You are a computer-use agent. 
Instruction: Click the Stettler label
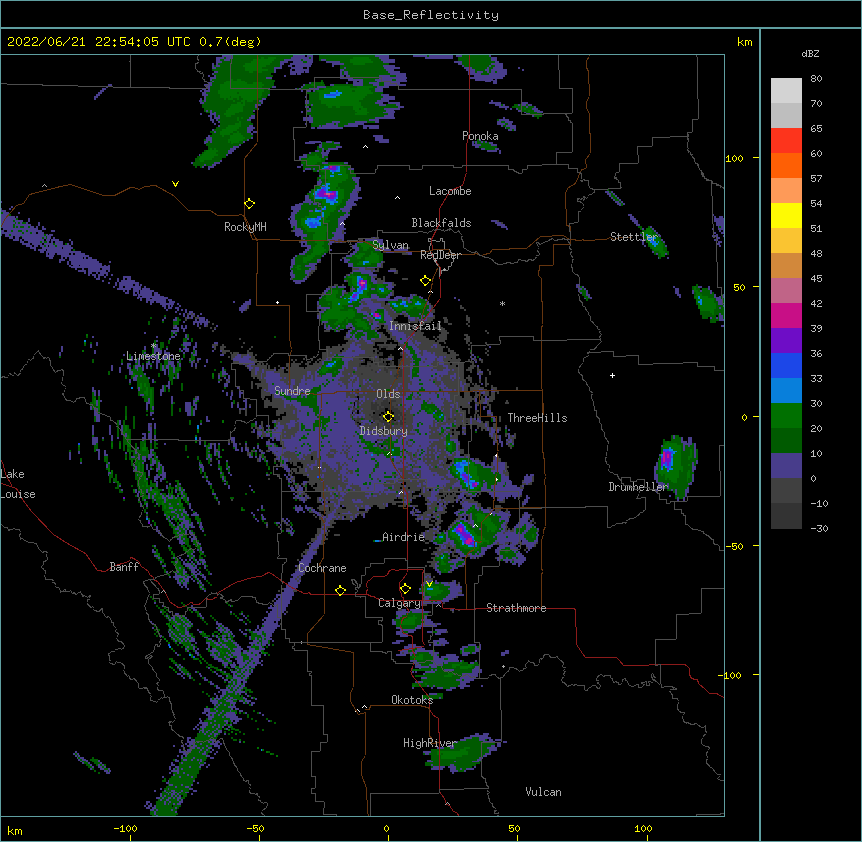pyautogui.click(x=634, y=237)
